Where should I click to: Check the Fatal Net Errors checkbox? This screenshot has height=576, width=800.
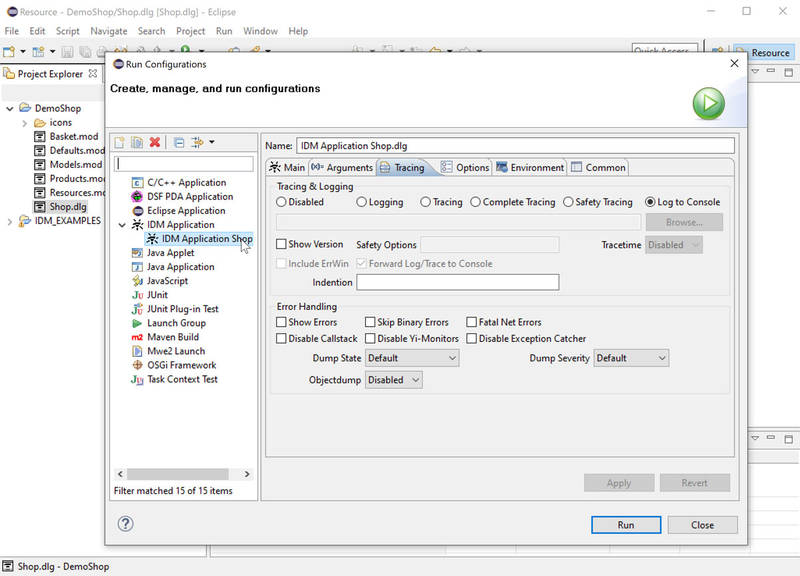point(471,322)
